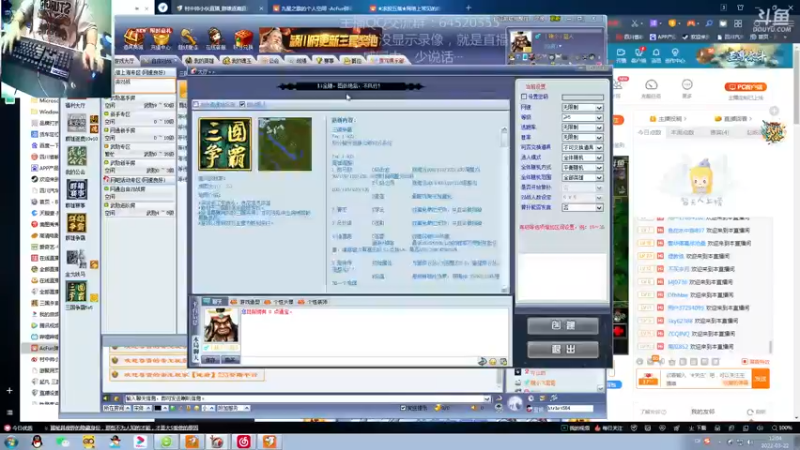Open the 会员商城 treasure chest icon with NEW badge
This screenshot has width=800, height=450.
pyautogui.click(x=133, y=38)
